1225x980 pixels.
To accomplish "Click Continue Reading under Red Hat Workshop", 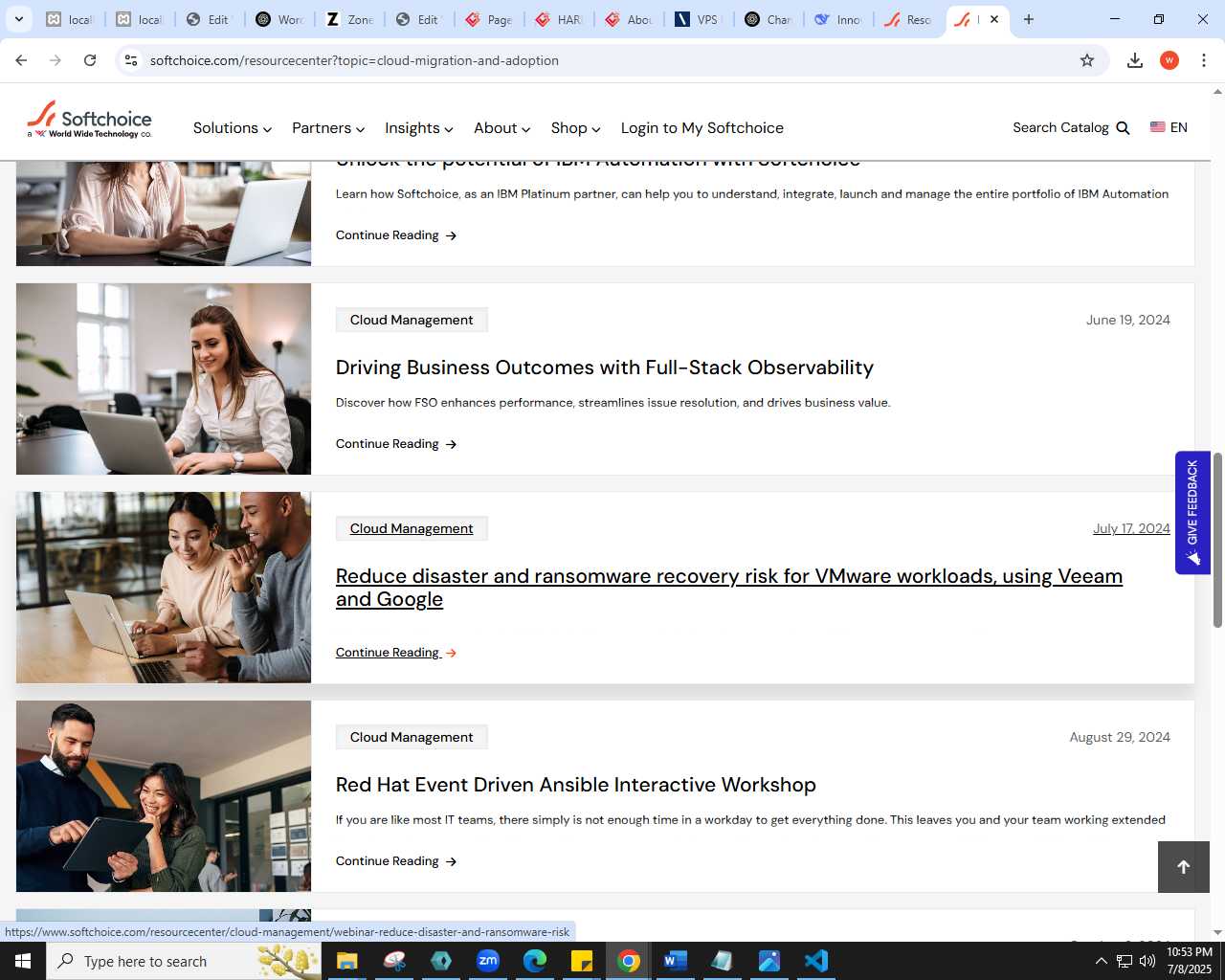I will tap(396, 861).
